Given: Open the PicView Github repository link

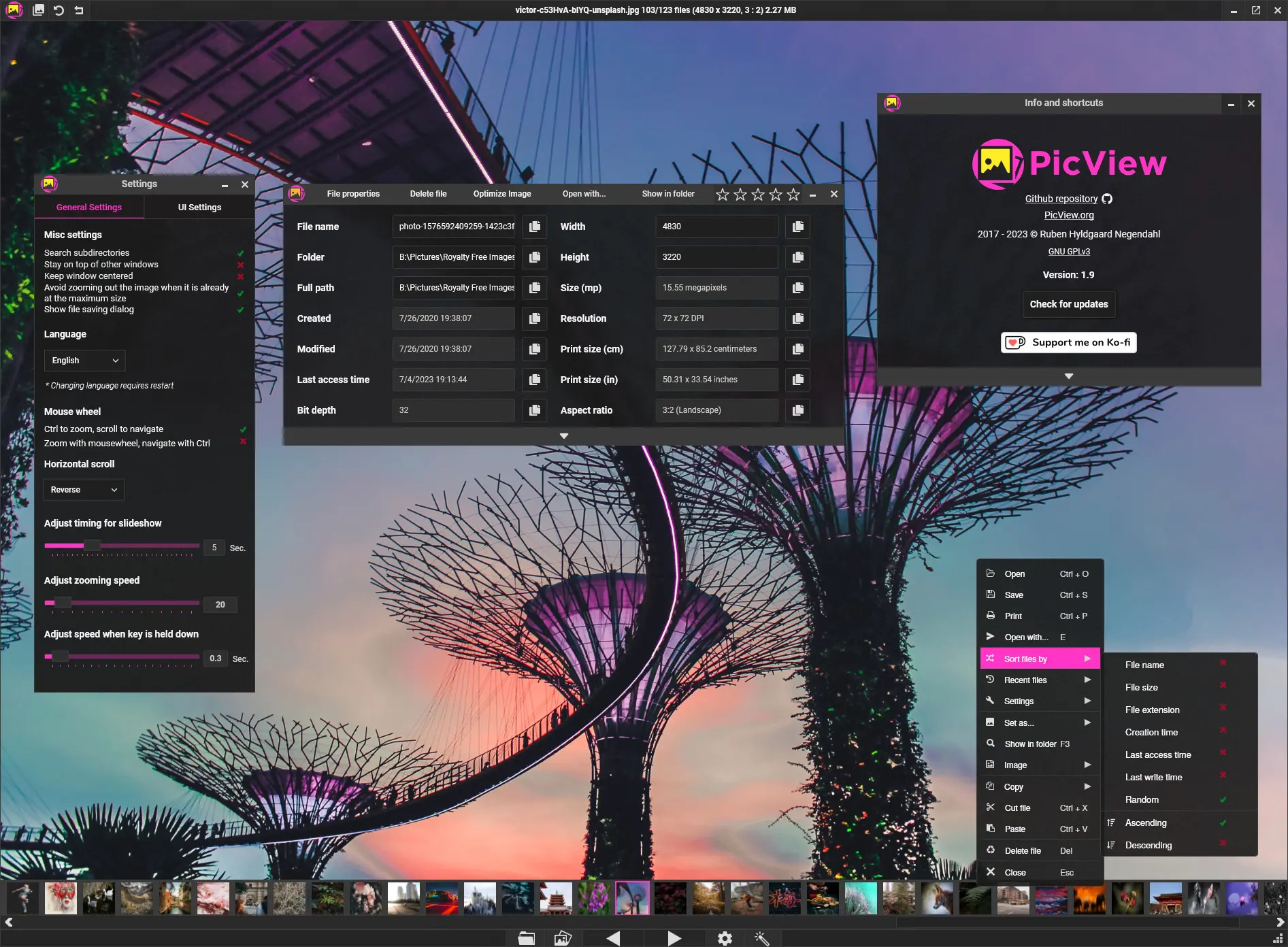Looking at the screenshot, I should pos(1063,199).
